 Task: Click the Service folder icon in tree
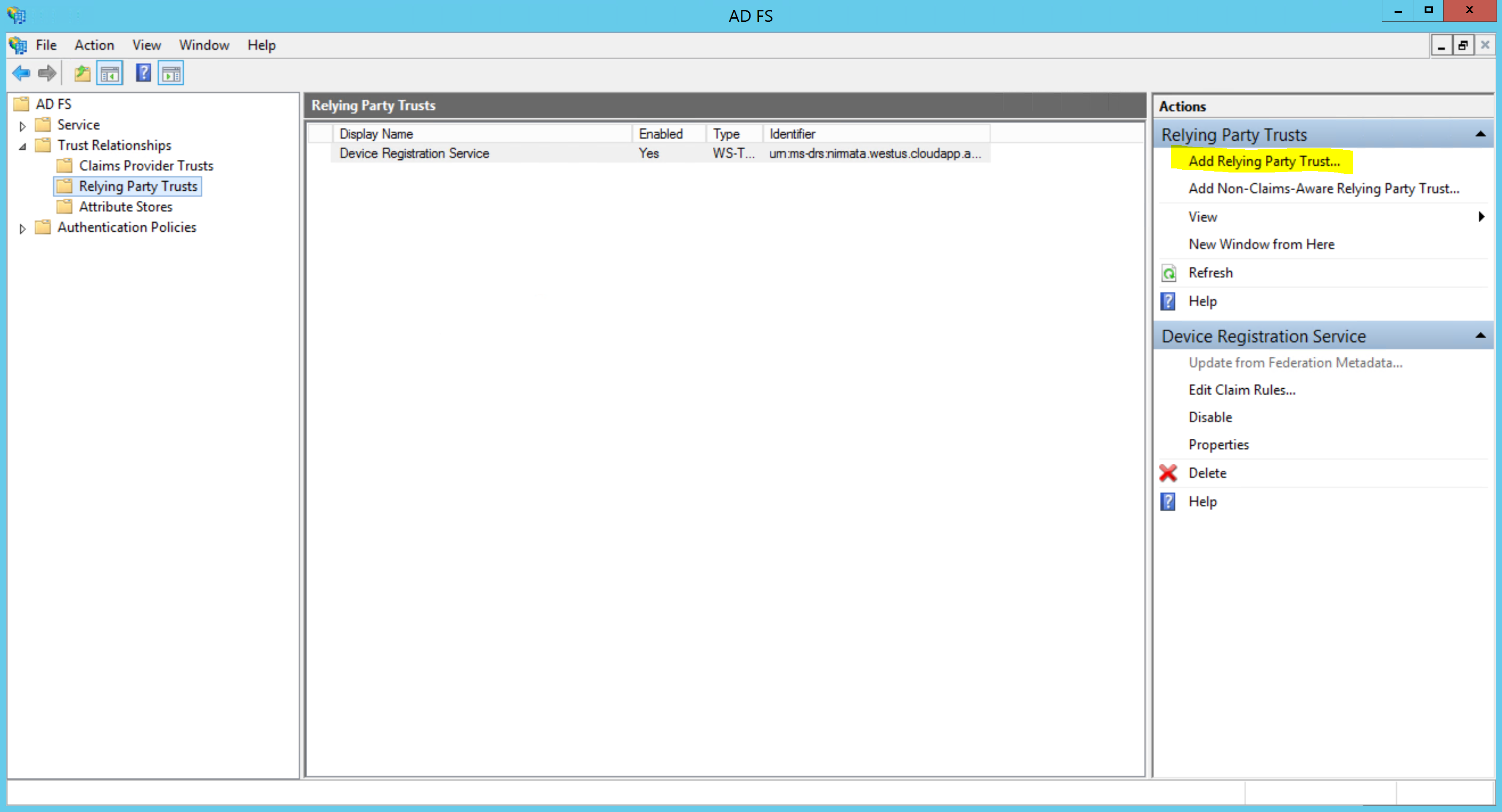[43, 125]
